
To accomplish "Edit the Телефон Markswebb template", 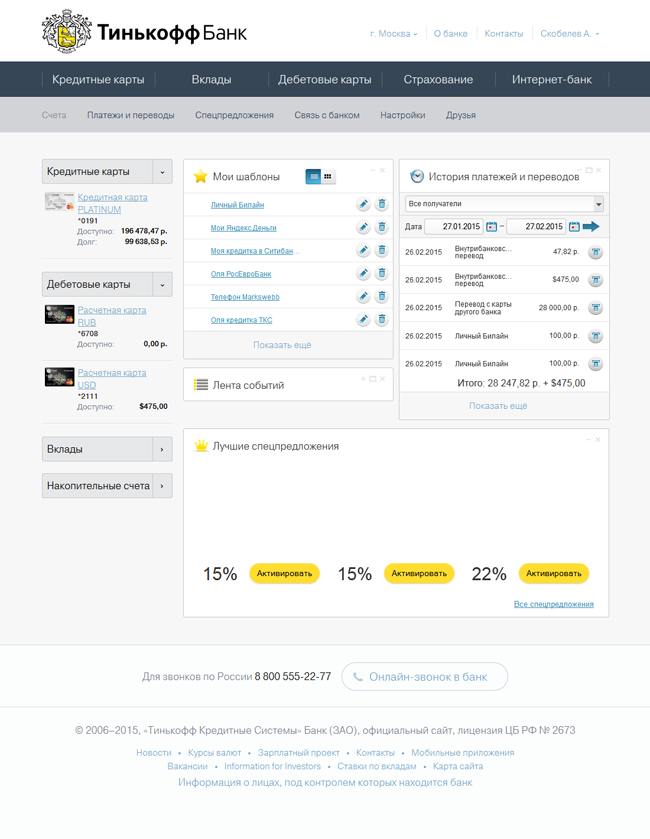I will click(x=363, y=296).
